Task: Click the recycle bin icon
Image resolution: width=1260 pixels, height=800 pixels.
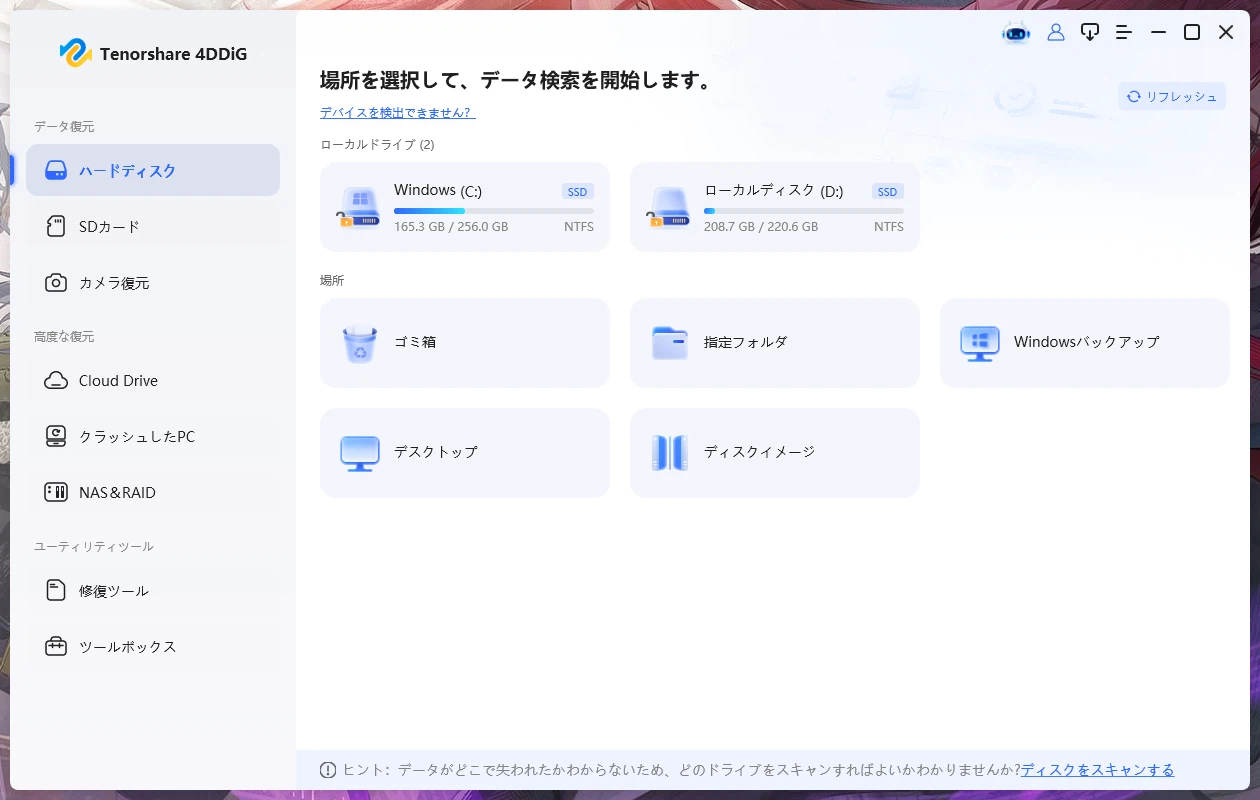Action: point(359,343)
